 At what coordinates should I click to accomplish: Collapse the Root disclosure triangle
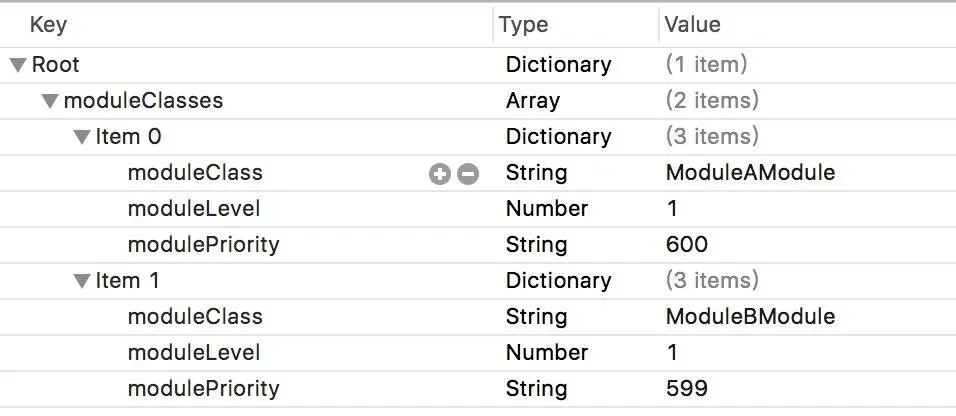pos(18,66)
